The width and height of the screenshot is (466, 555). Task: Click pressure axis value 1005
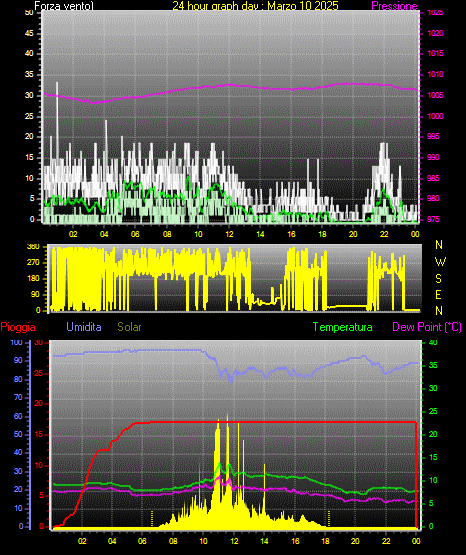(436, 95)
